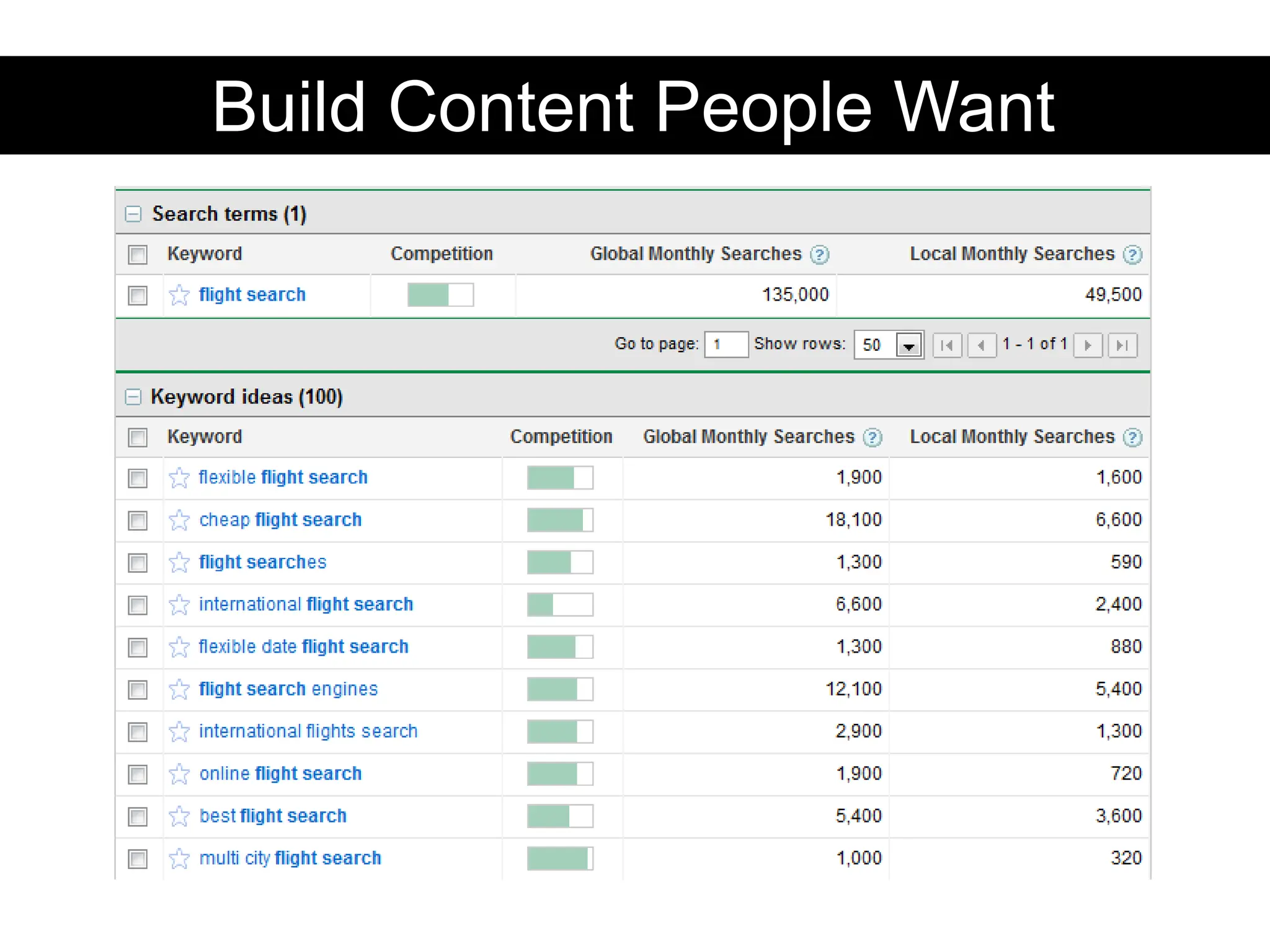This screenshot has height=952, width=1270.
Task: Sort keyword ideas by Keyword column
Action: pos(205,437)
